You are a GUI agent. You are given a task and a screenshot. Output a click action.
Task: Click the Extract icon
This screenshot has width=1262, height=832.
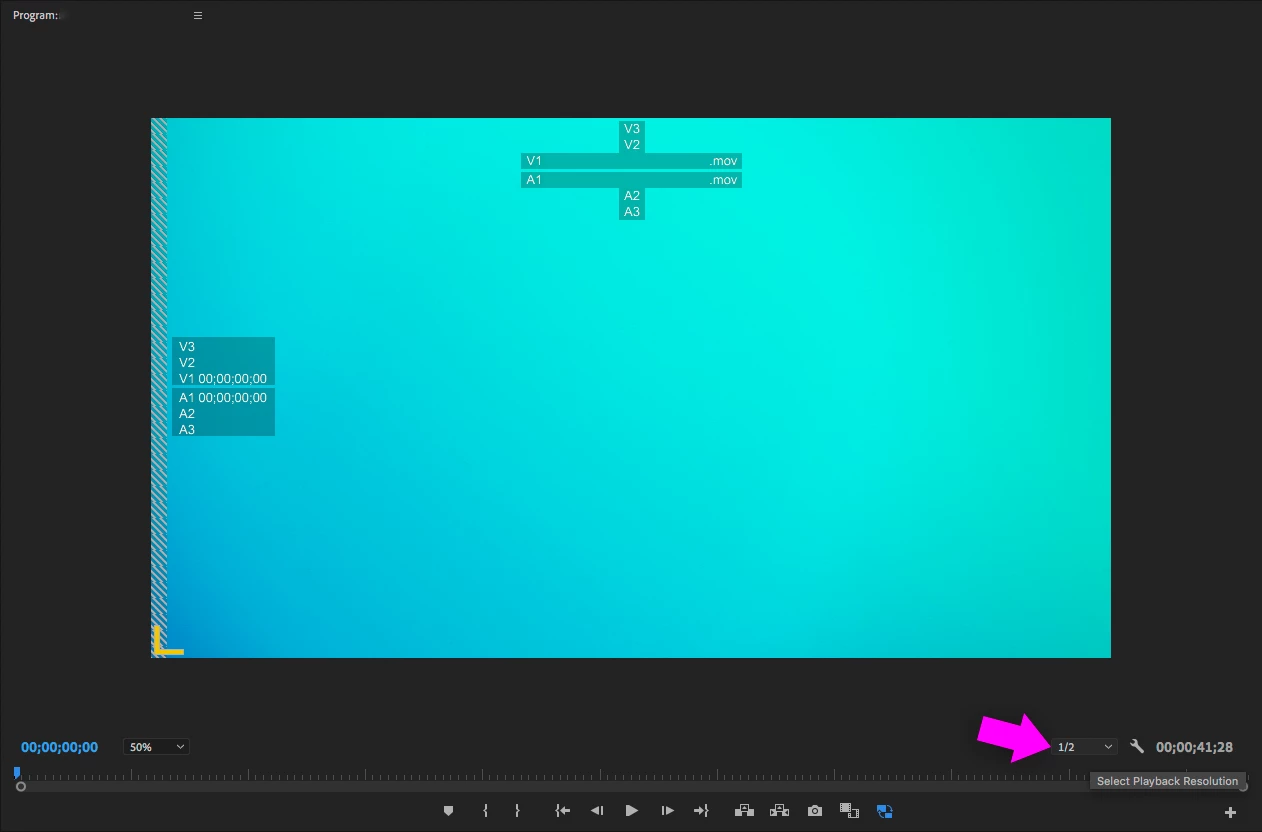tap(780, 811)
